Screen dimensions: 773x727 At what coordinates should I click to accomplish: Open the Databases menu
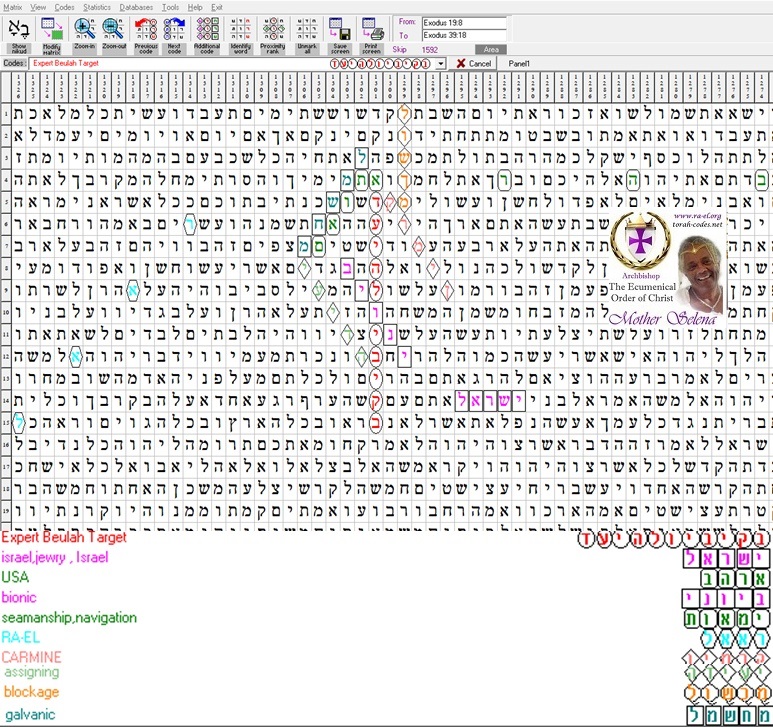[136, 7]
